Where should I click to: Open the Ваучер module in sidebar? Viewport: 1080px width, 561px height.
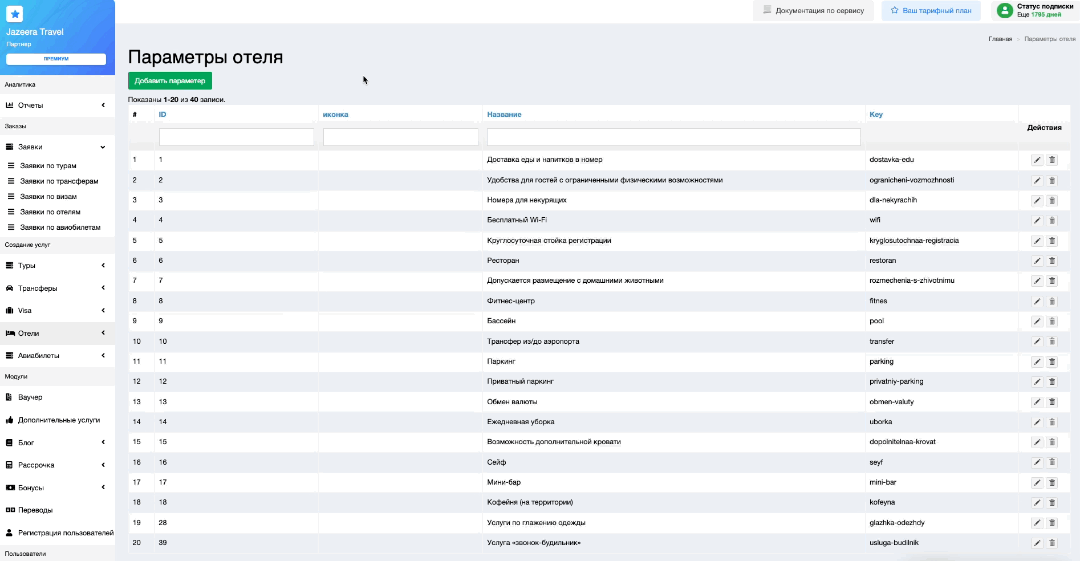pyautogui.click(x=31, y=397)
